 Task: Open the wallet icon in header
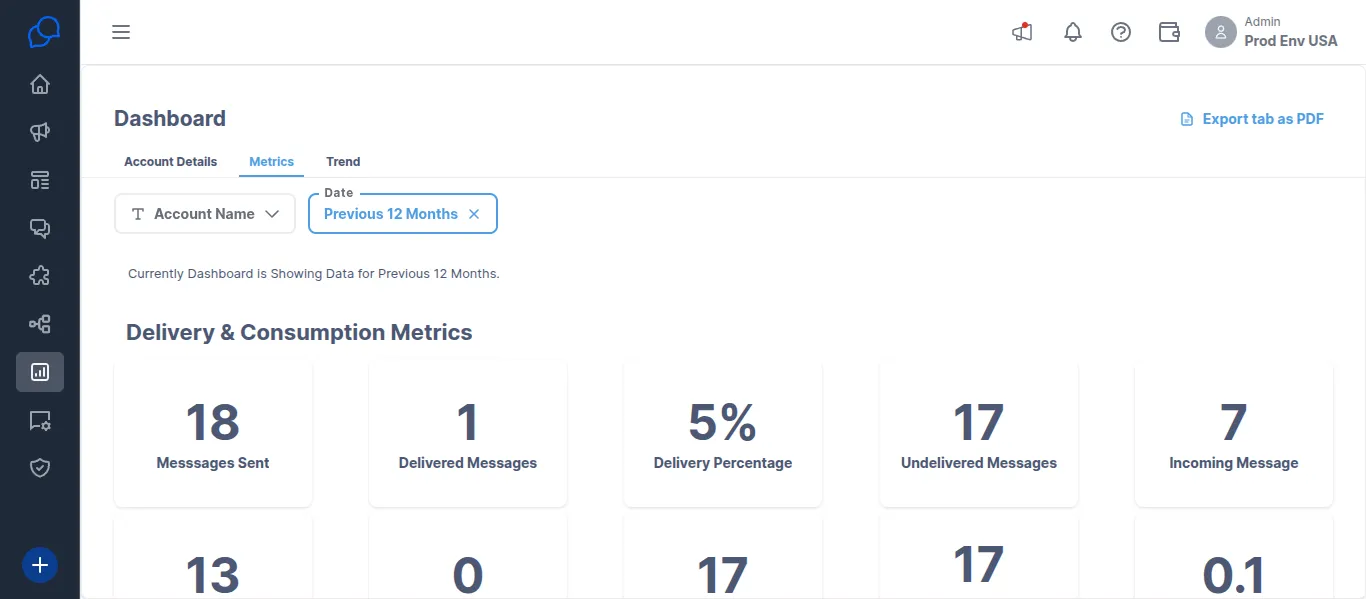(1169, 32)
